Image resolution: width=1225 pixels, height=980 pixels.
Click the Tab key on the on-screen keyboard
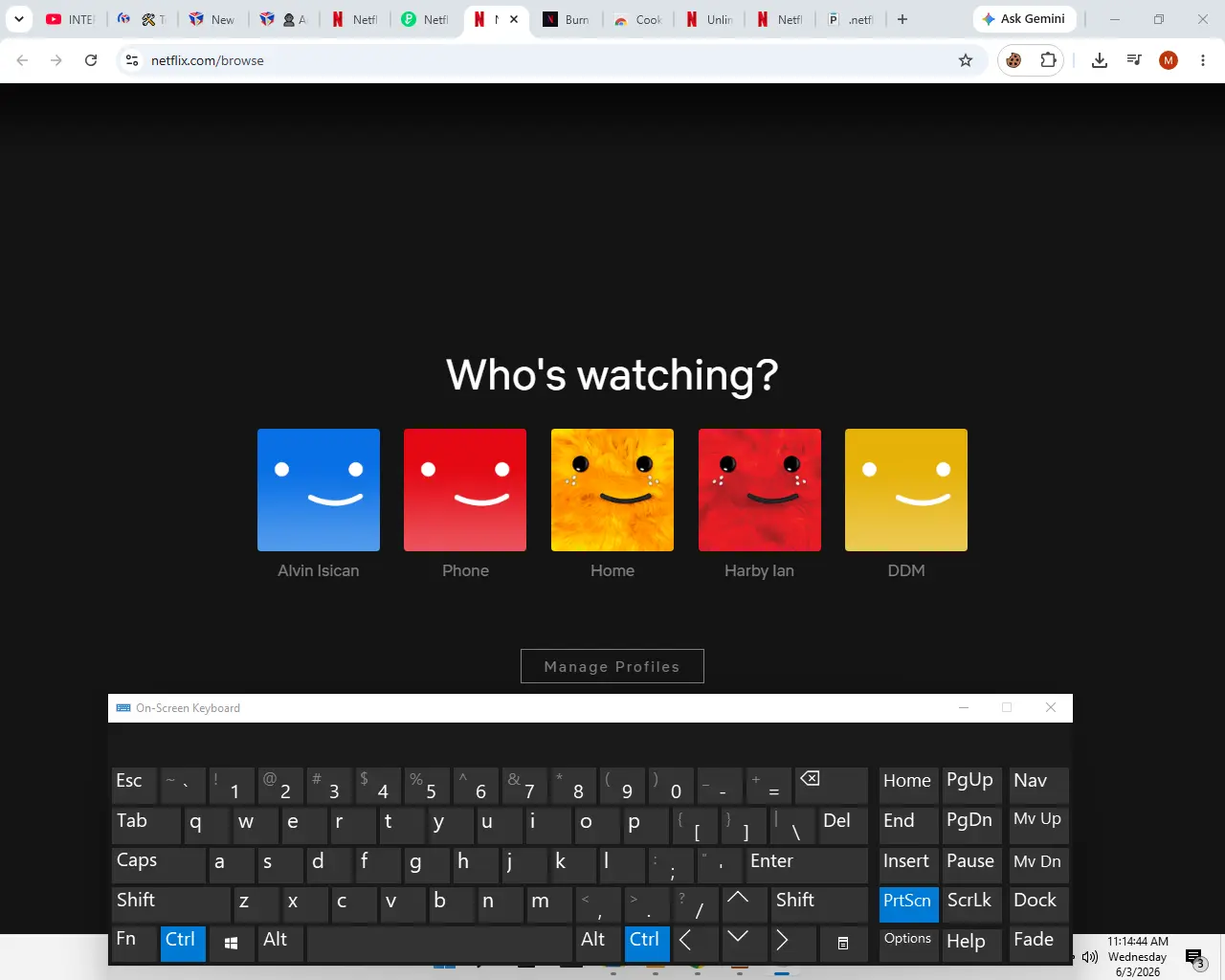[146, 823]
